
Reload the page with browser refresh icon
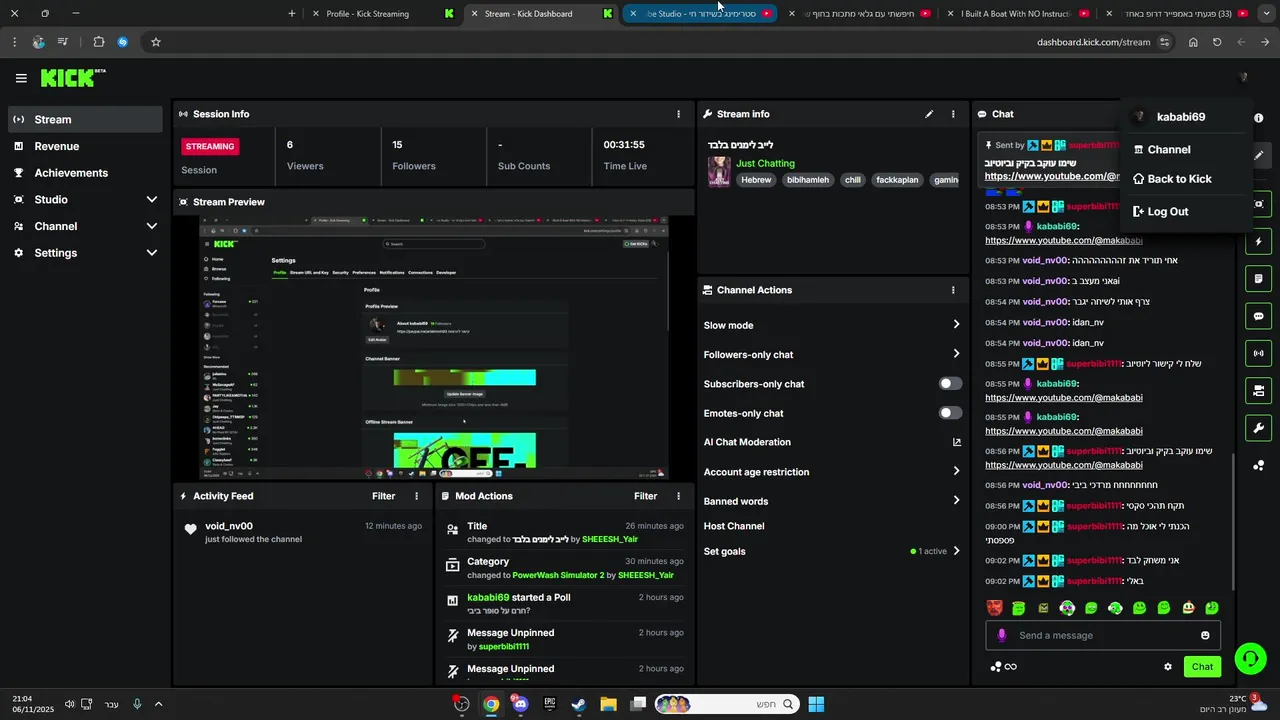point(1217,42)
